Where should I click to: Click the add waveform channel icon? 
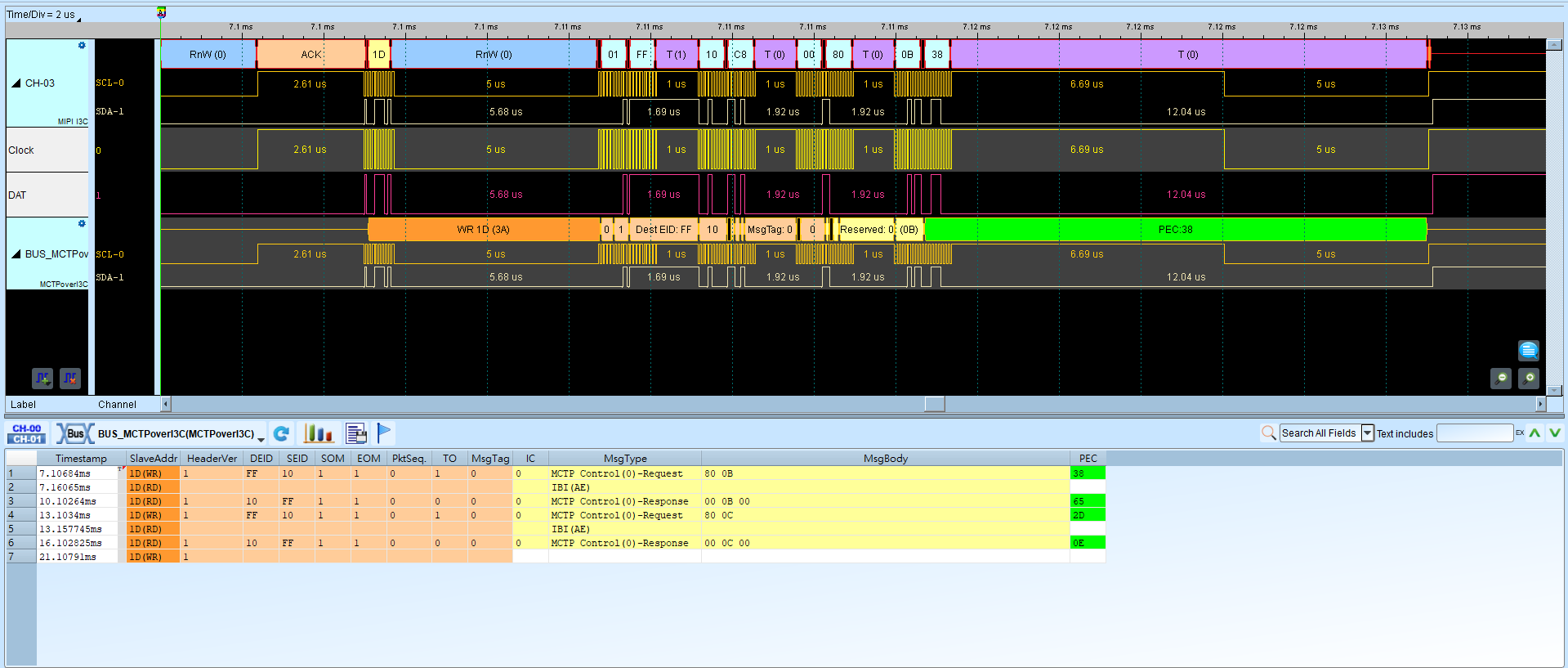click(42, 379)
